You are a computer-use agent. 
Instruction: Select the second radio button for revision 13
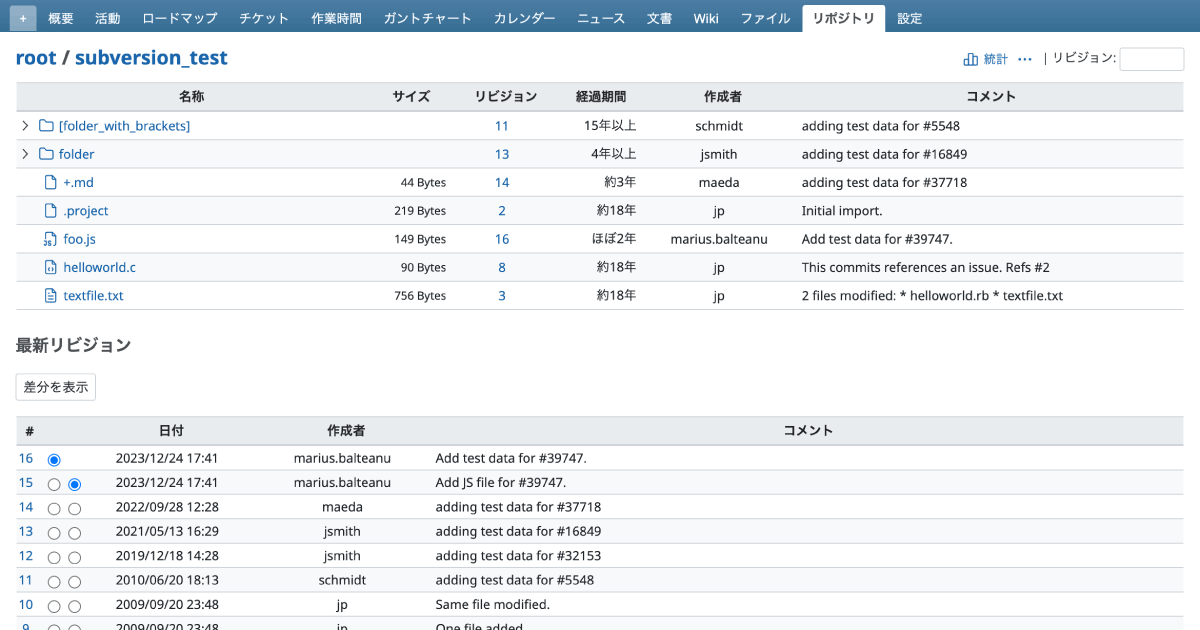pyautogui.click(x=74, y=532)
